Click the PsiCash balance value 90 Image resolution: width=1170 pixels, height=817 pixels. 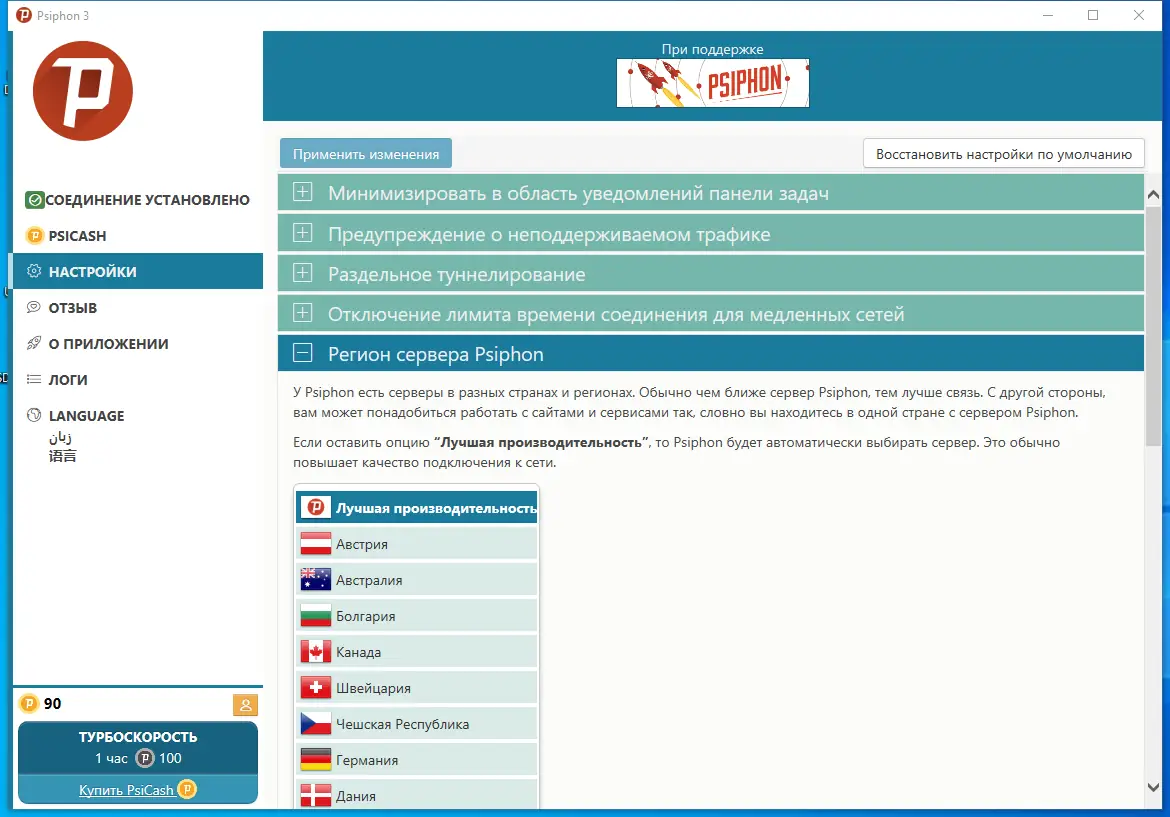pyautogui.click(x=52, y=704)
